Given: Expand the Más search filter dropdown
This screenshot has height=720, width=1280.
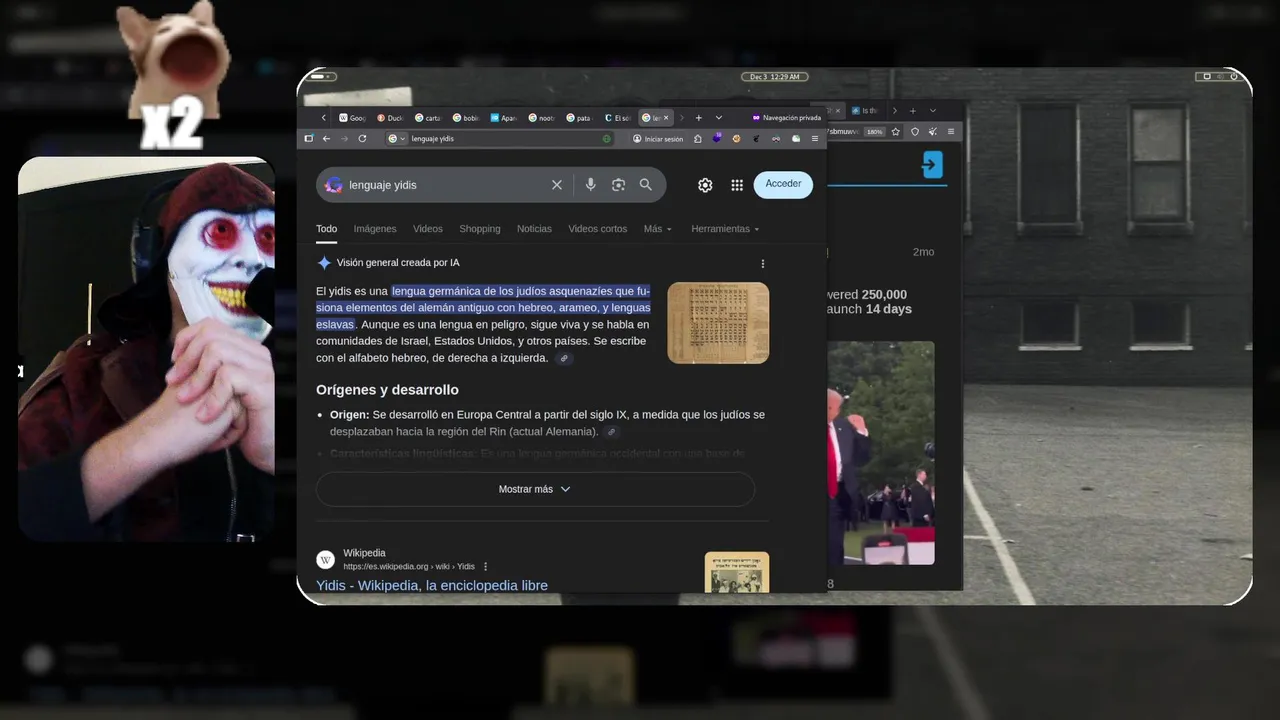Looking at the screenshot, I should tap(657, 229).
